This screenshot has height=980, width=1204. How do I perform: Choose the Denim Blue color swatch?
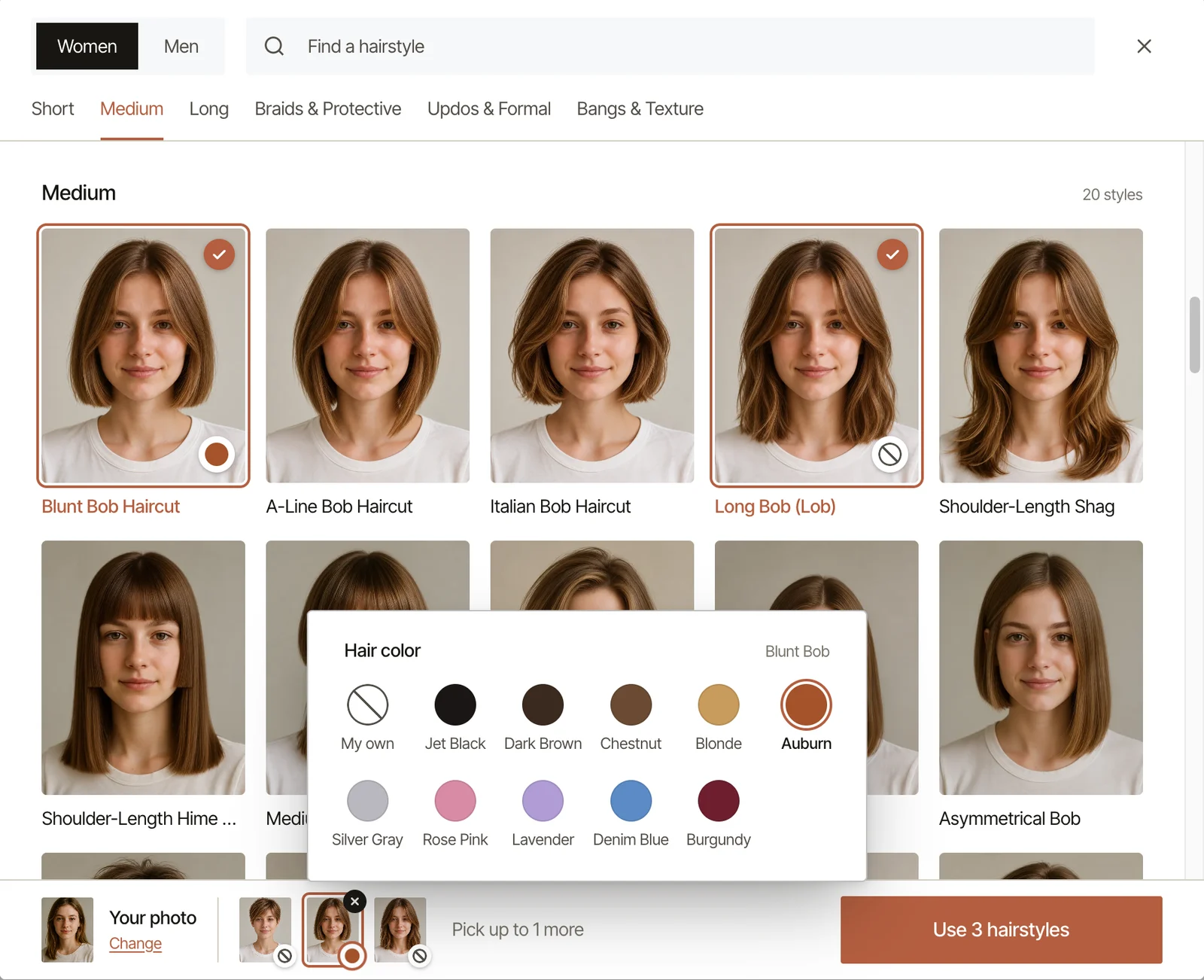[631, 800]
